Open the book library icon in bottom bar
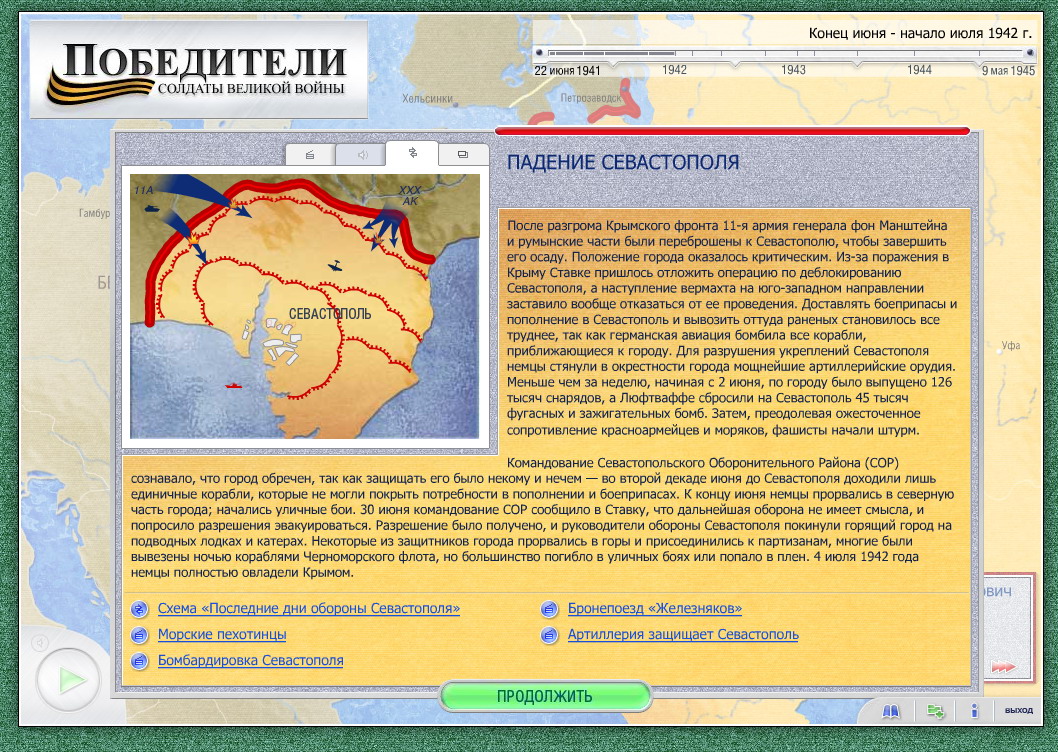Viewport: 1058px width, 752px height. (891, 711)
